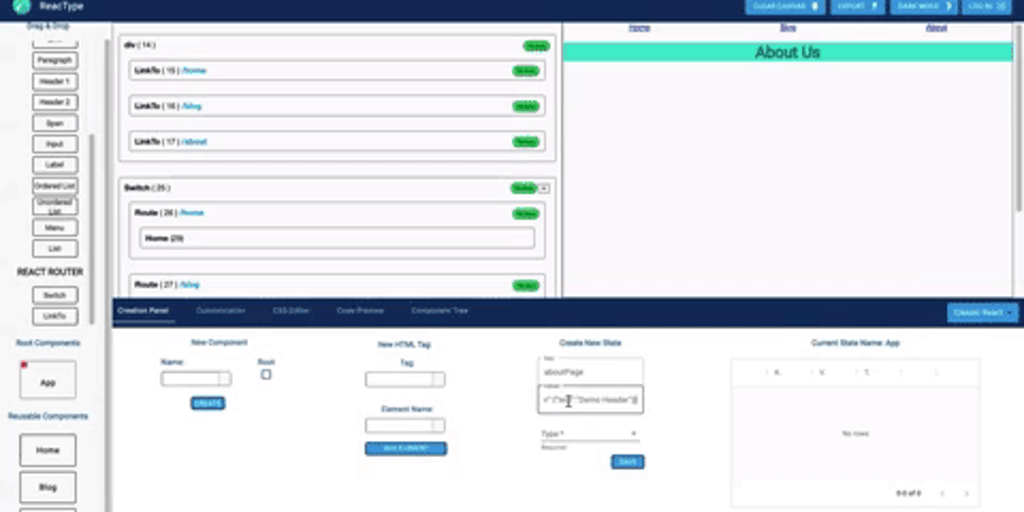1024x512 pixels.
Task: Click the ReactType logo icon
Action: click(x=22, y=7)
